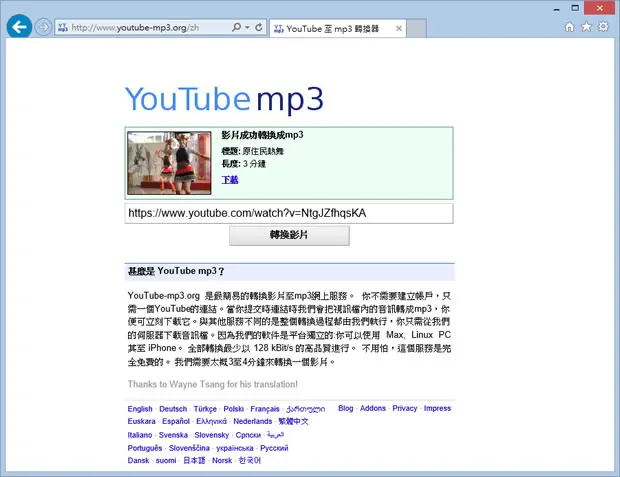Screen dimensions: 620x477
Task: Click the YouTube URL input field
Action: 289,214
